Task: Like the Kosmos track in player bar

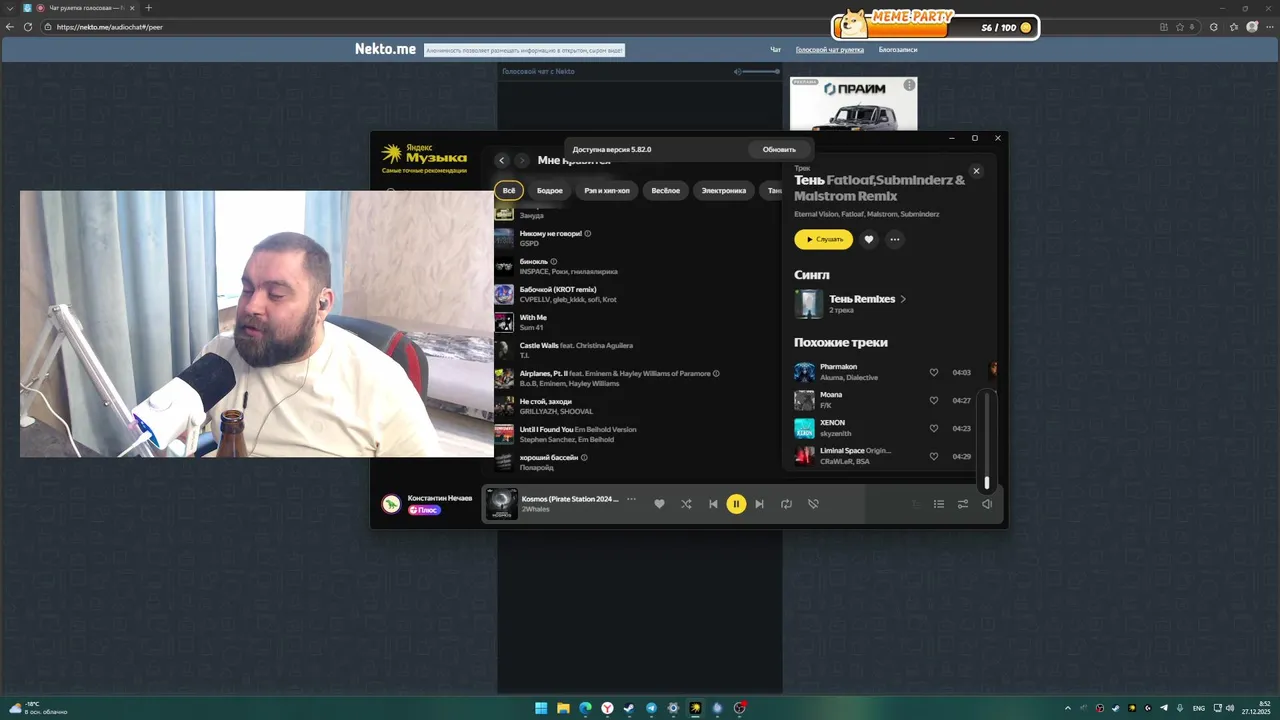Action: click(x=659, y=504)
